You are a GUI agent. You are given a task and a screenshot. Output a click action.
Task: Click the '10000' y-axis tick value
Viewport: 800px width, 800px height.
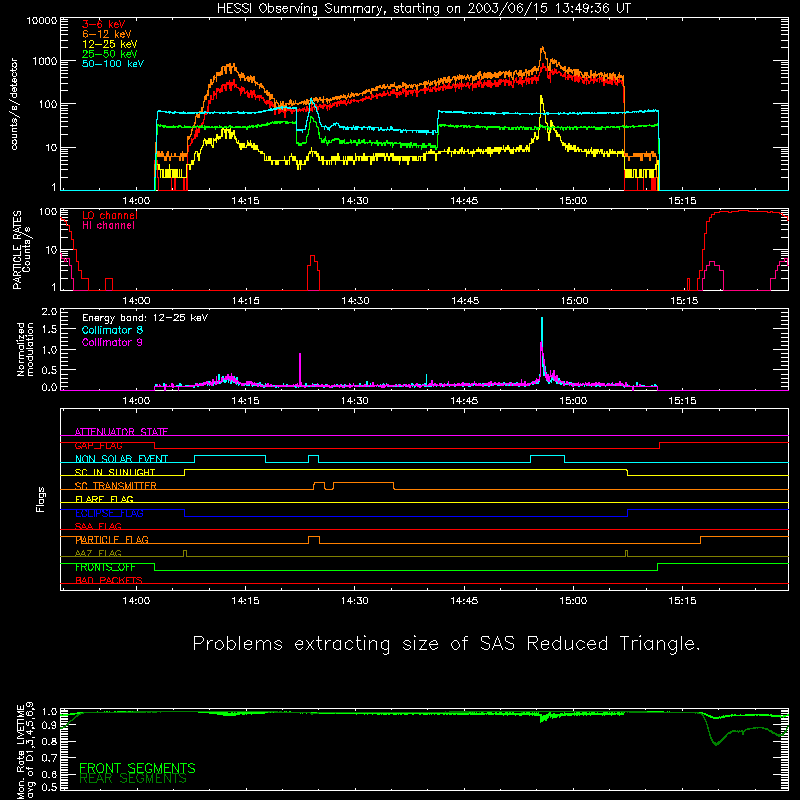tap(42, 21)
